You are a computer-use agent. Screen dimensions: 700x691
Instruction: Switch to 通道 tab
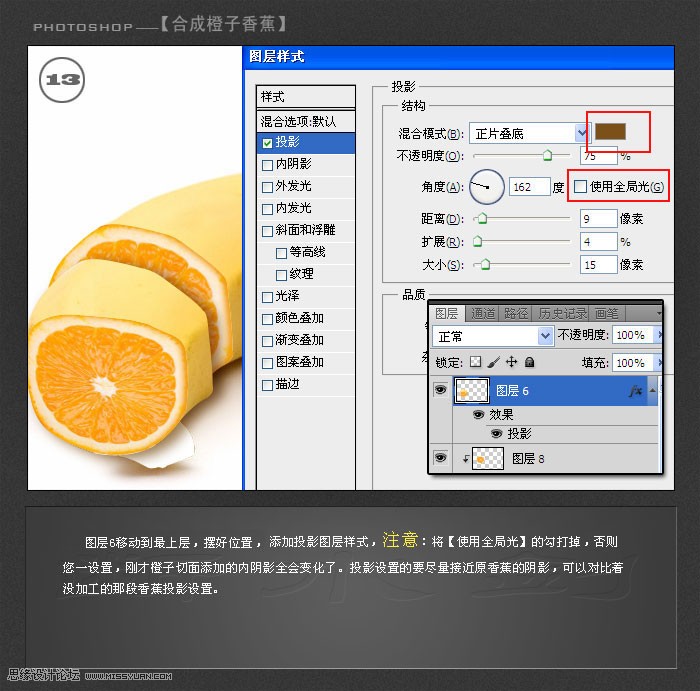(483, 313)
